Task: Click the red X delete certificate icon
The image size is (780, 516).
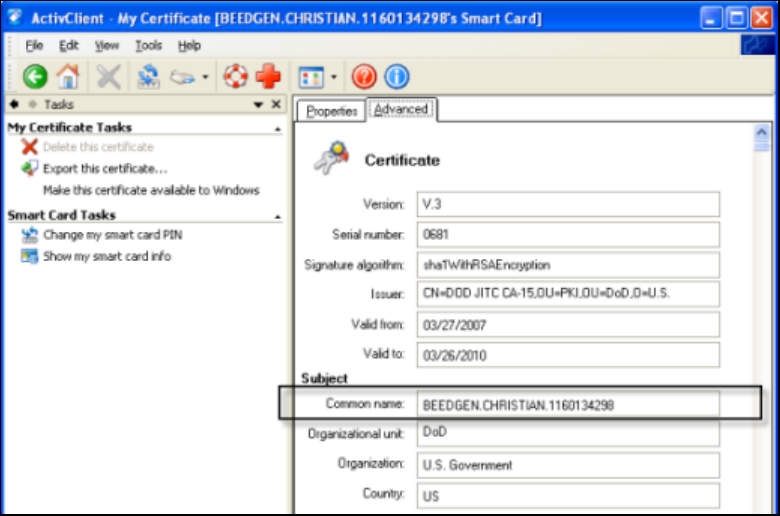Action: 29,147
